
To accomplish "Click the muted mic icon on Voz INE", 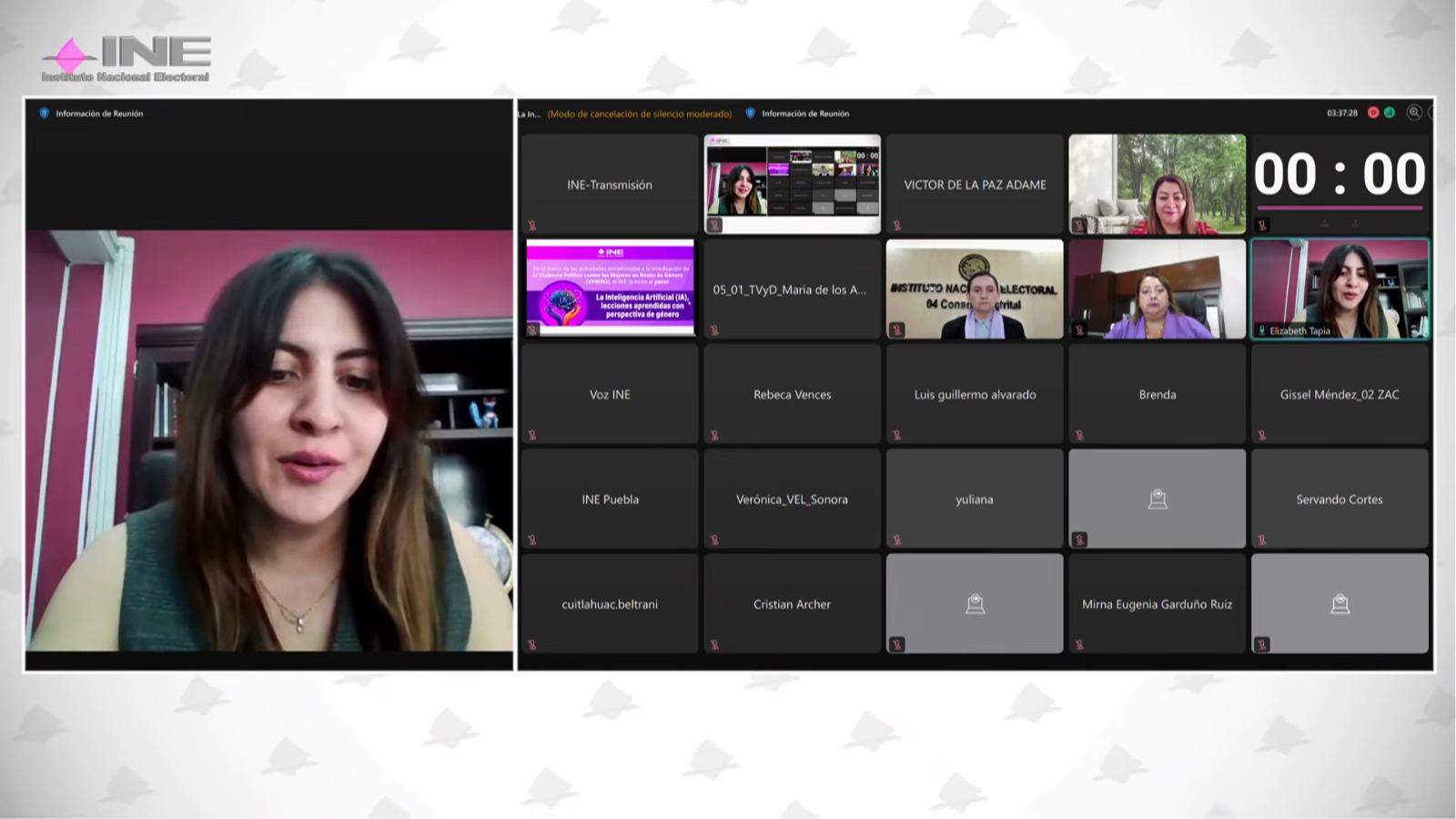I will 532,435.
